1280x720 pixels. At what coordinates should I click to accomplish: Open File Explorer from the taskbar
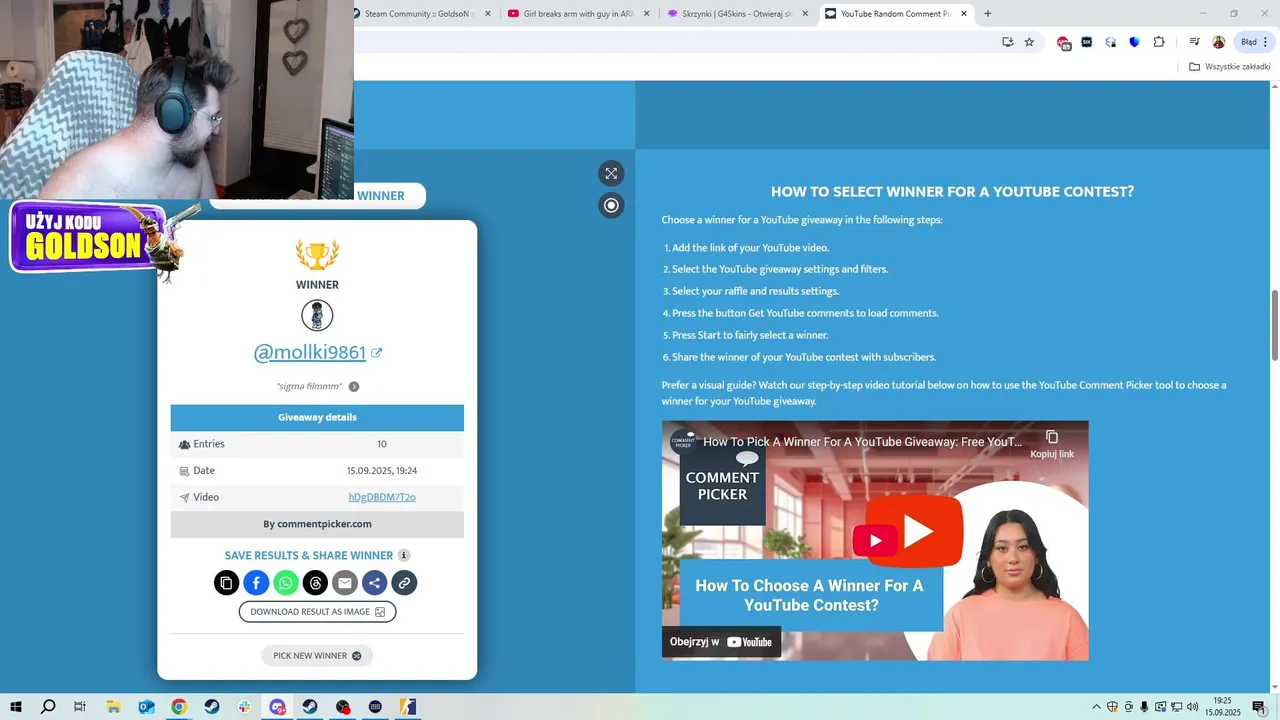coord(113,707)
